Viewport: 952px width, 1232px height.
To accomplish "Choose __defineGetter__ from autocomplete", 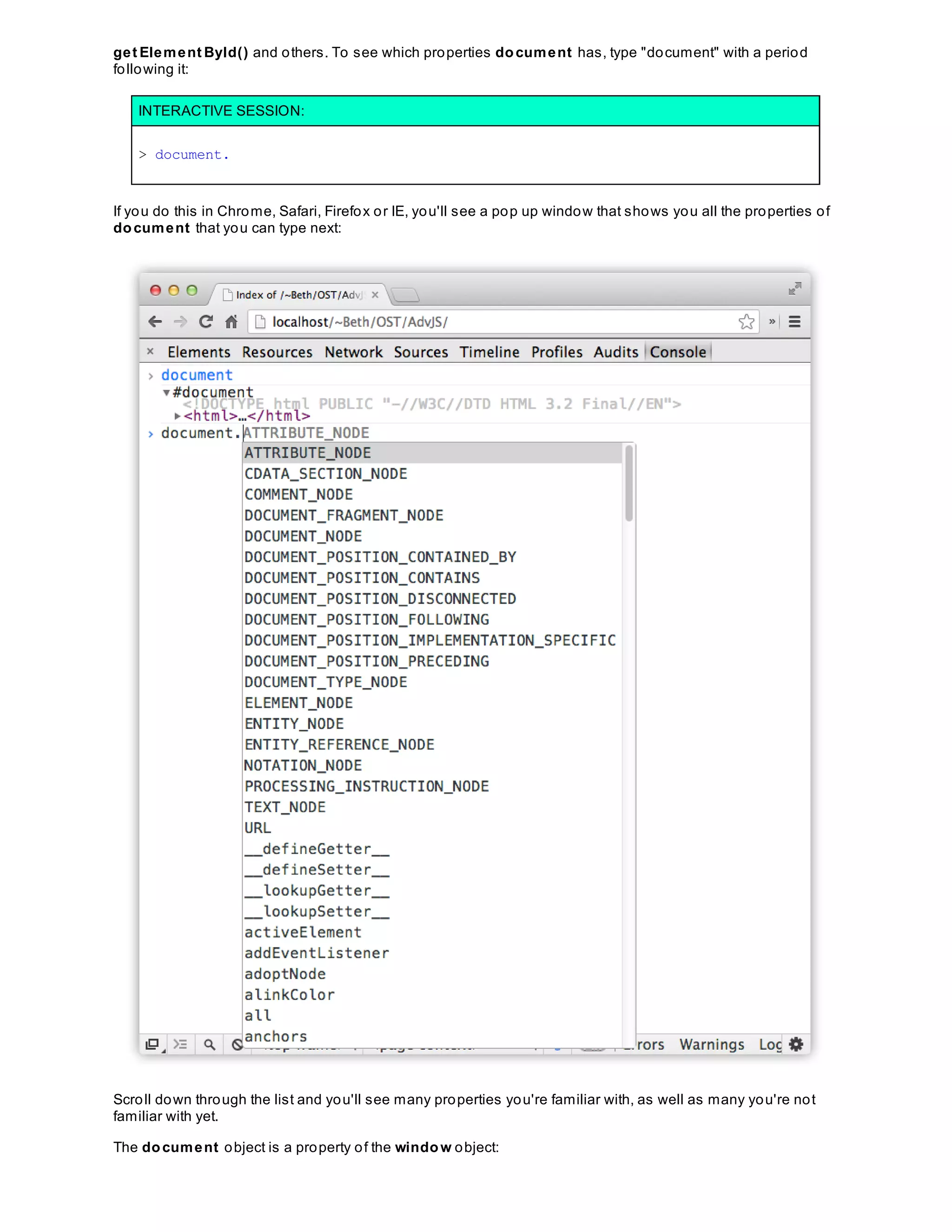I will point(433,849).
